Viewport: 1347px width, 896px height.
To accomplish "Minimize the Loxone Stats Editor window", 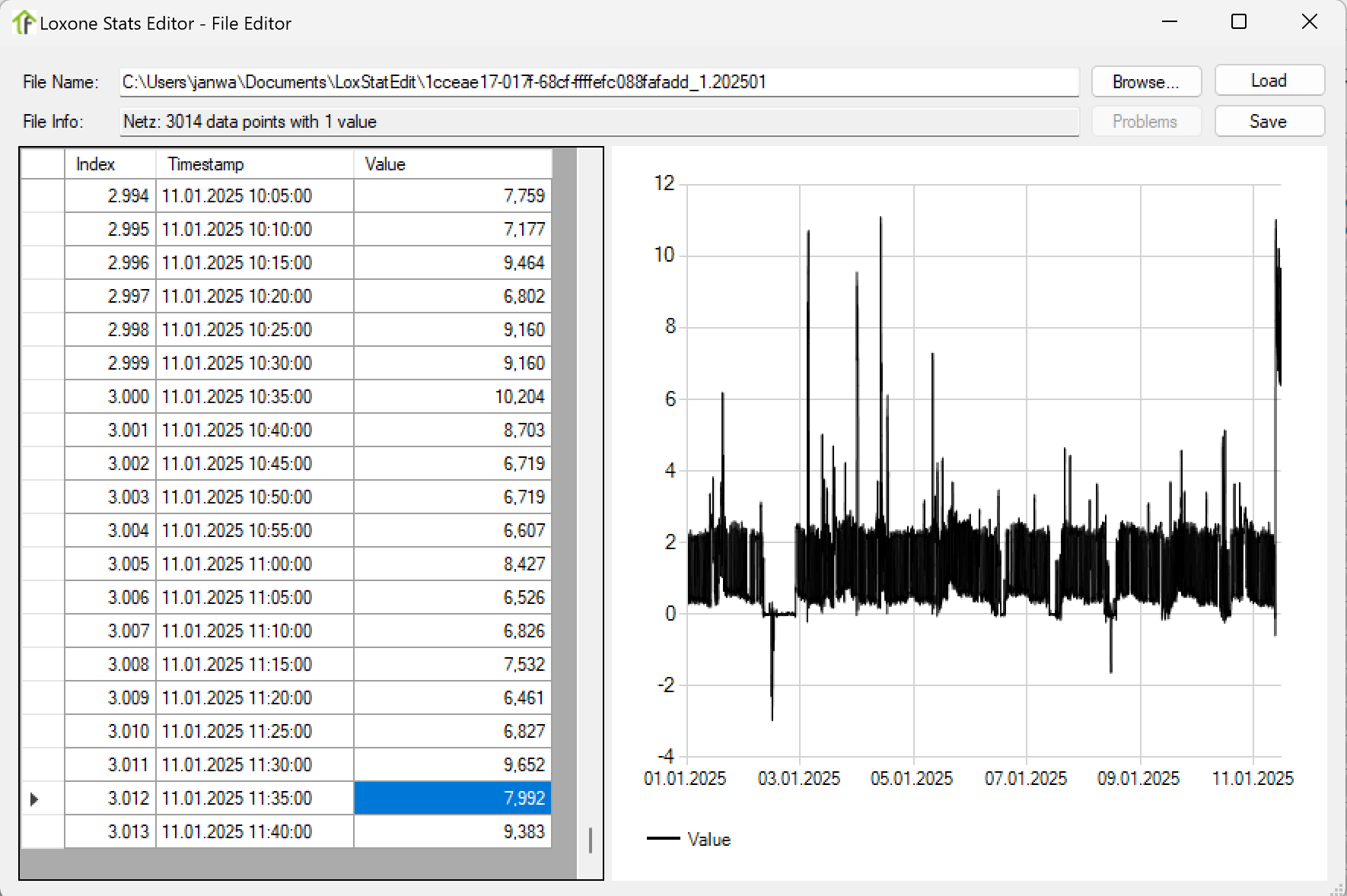I will [1170, 22].
